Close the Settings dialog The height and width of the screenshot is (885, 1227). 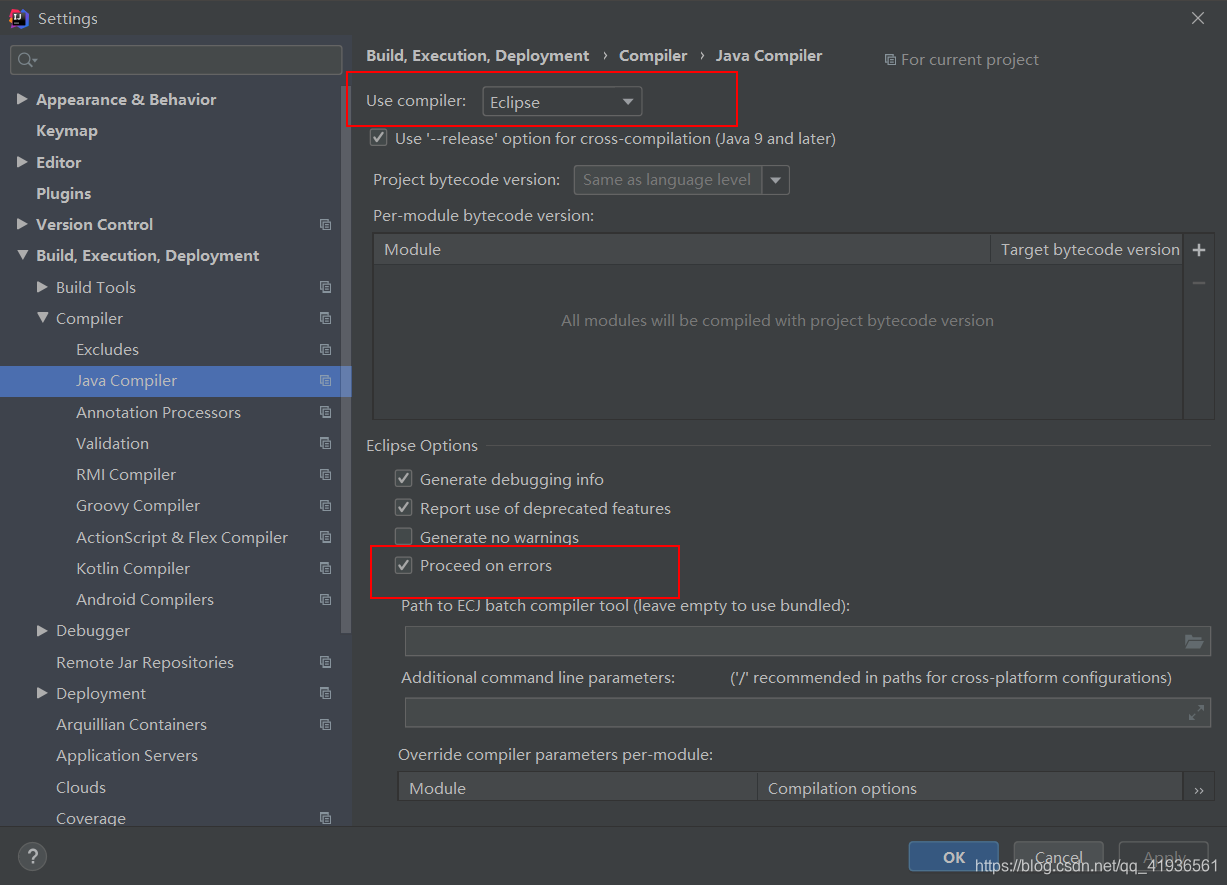1198,18
